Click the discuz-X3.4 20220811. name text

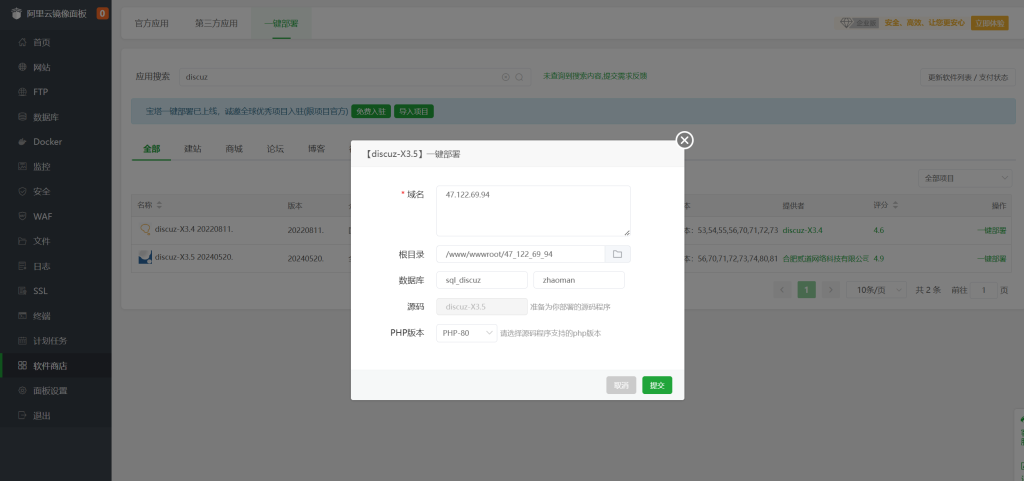[194, 230]
